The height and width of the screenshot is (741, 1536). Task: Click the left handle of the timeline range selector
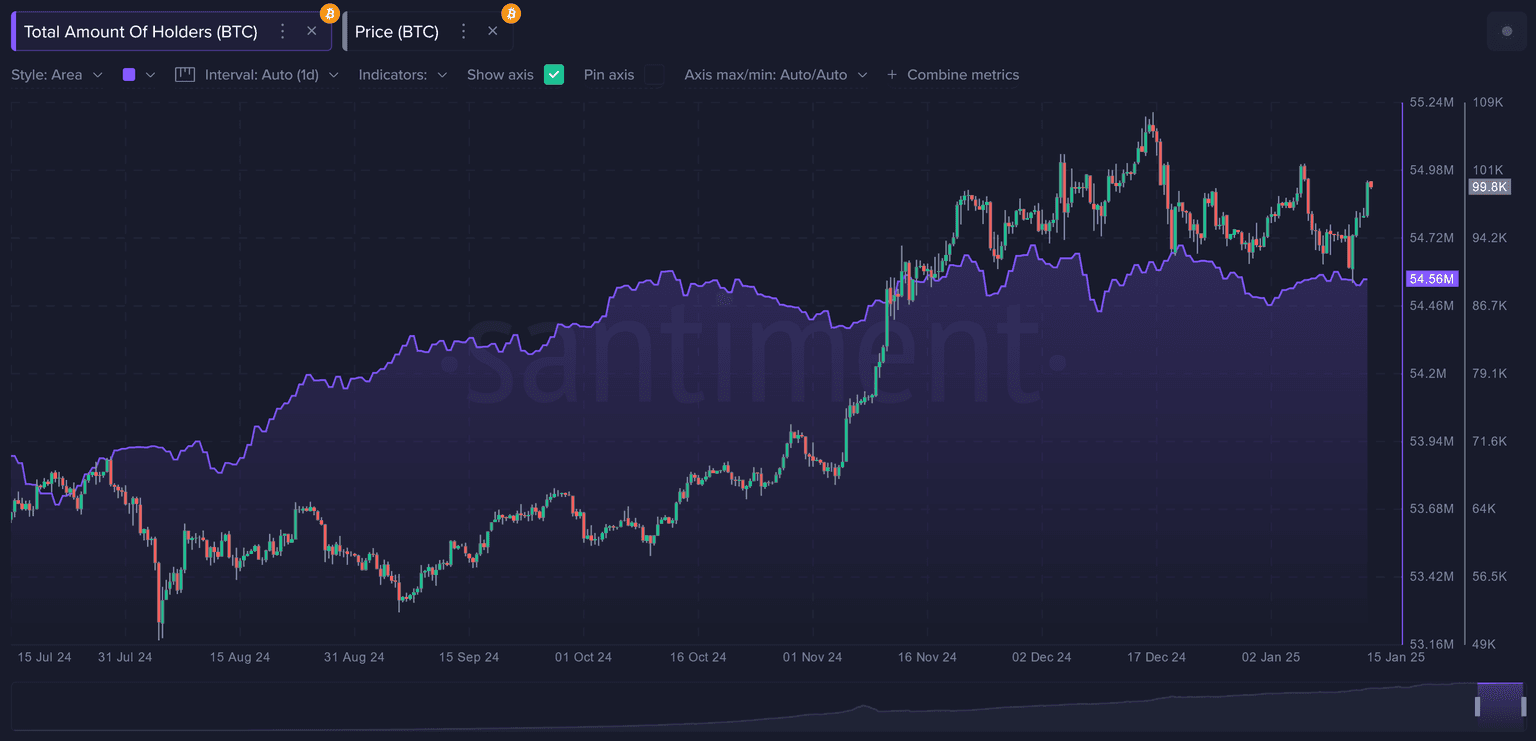click(1477, 707)
